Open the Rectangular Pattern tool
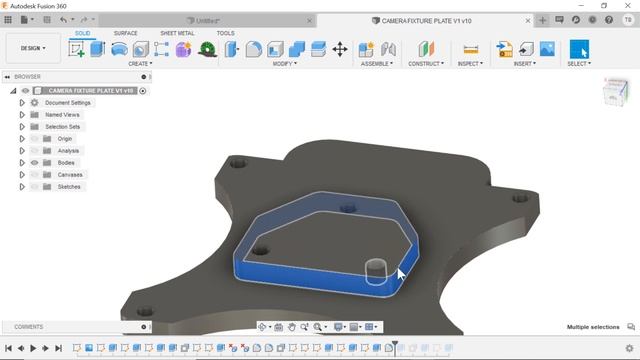 point(162,49)
